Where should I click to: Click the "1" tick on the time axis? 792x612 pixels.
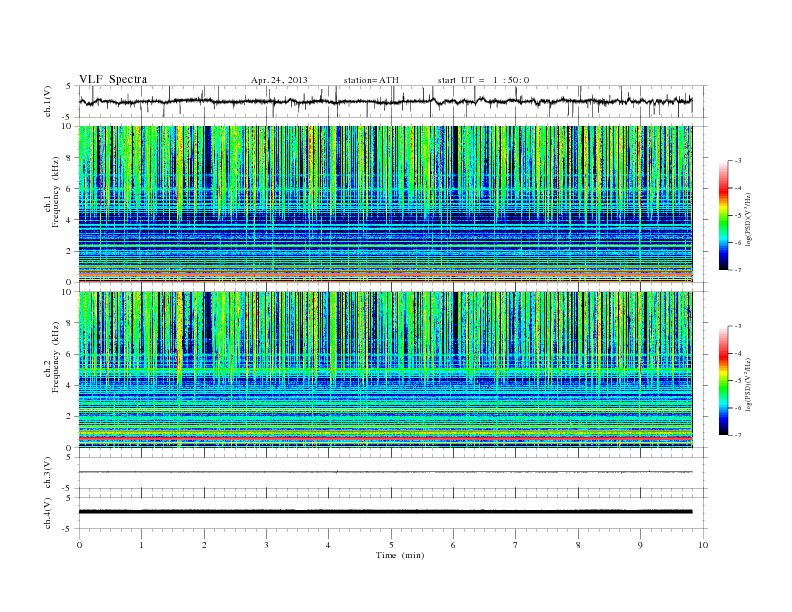(x=141, y=545)
